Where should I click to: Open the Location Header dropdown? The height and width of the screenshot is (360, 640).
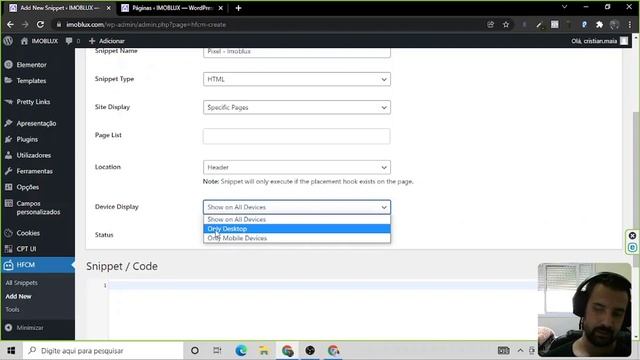[297, 167]
